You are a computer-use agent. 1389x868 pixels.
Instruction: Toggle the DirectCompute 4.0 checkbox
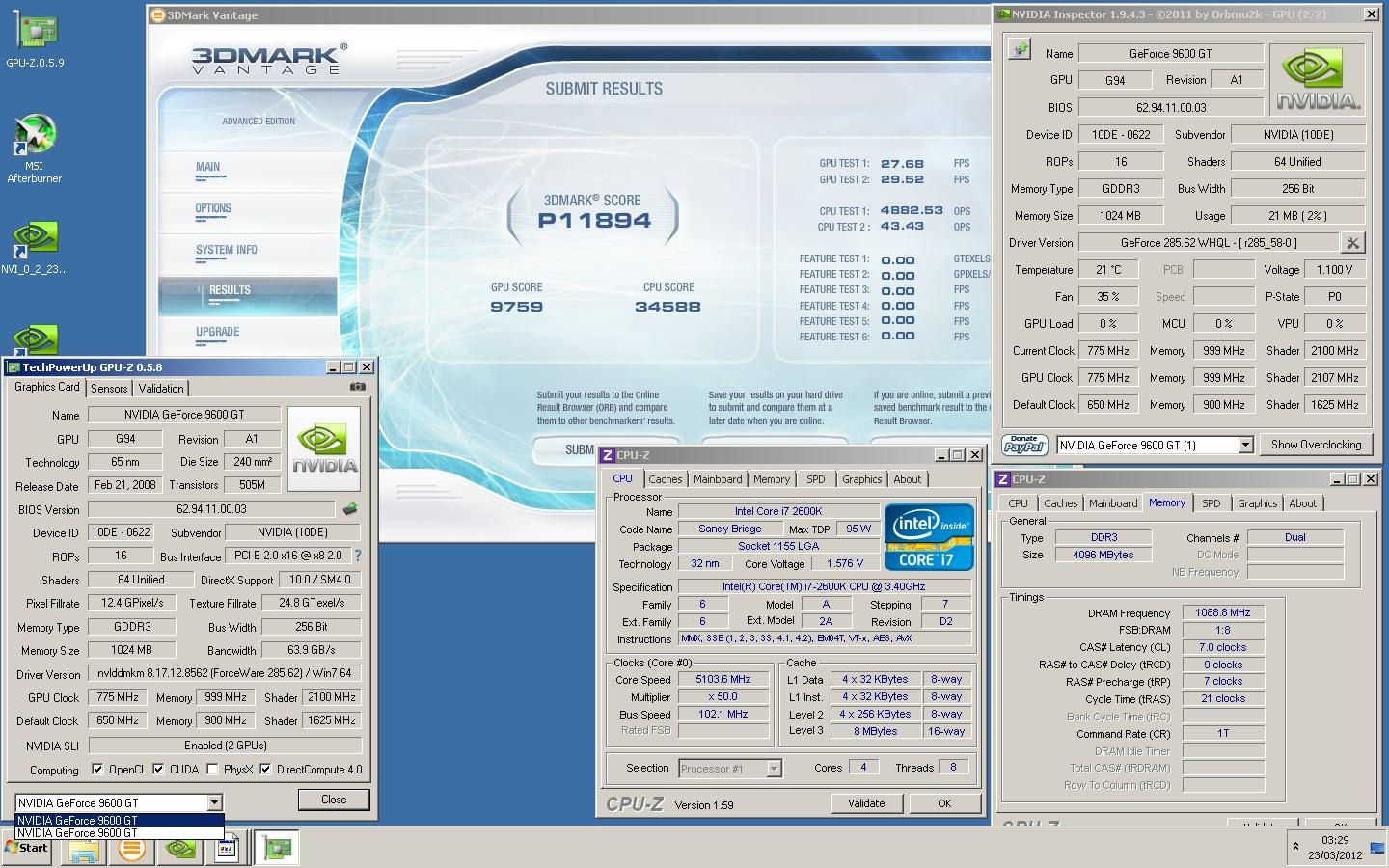click(x=265, y=770)
